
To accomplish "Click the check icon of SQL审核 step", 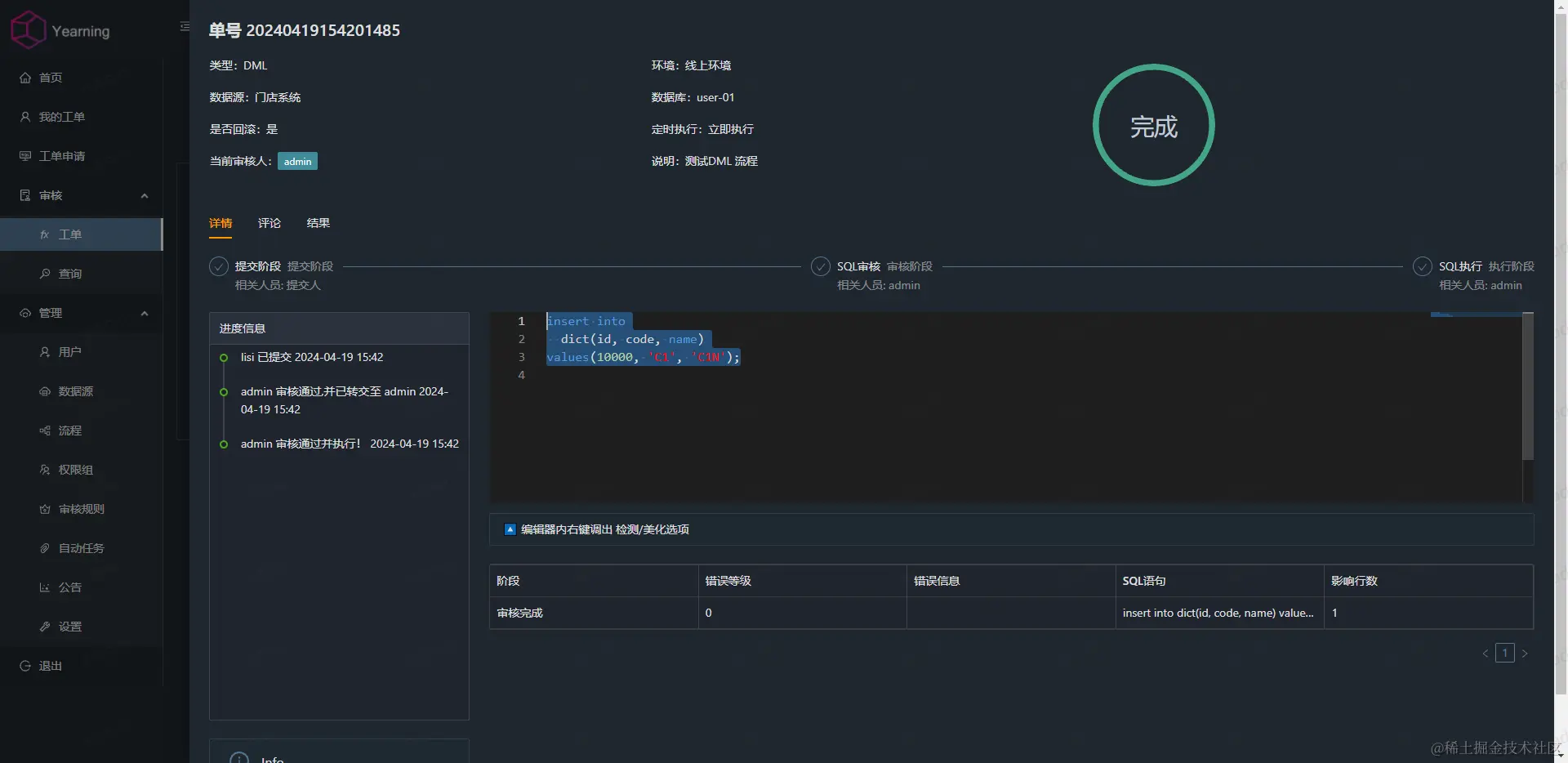I will pos(821,266).
